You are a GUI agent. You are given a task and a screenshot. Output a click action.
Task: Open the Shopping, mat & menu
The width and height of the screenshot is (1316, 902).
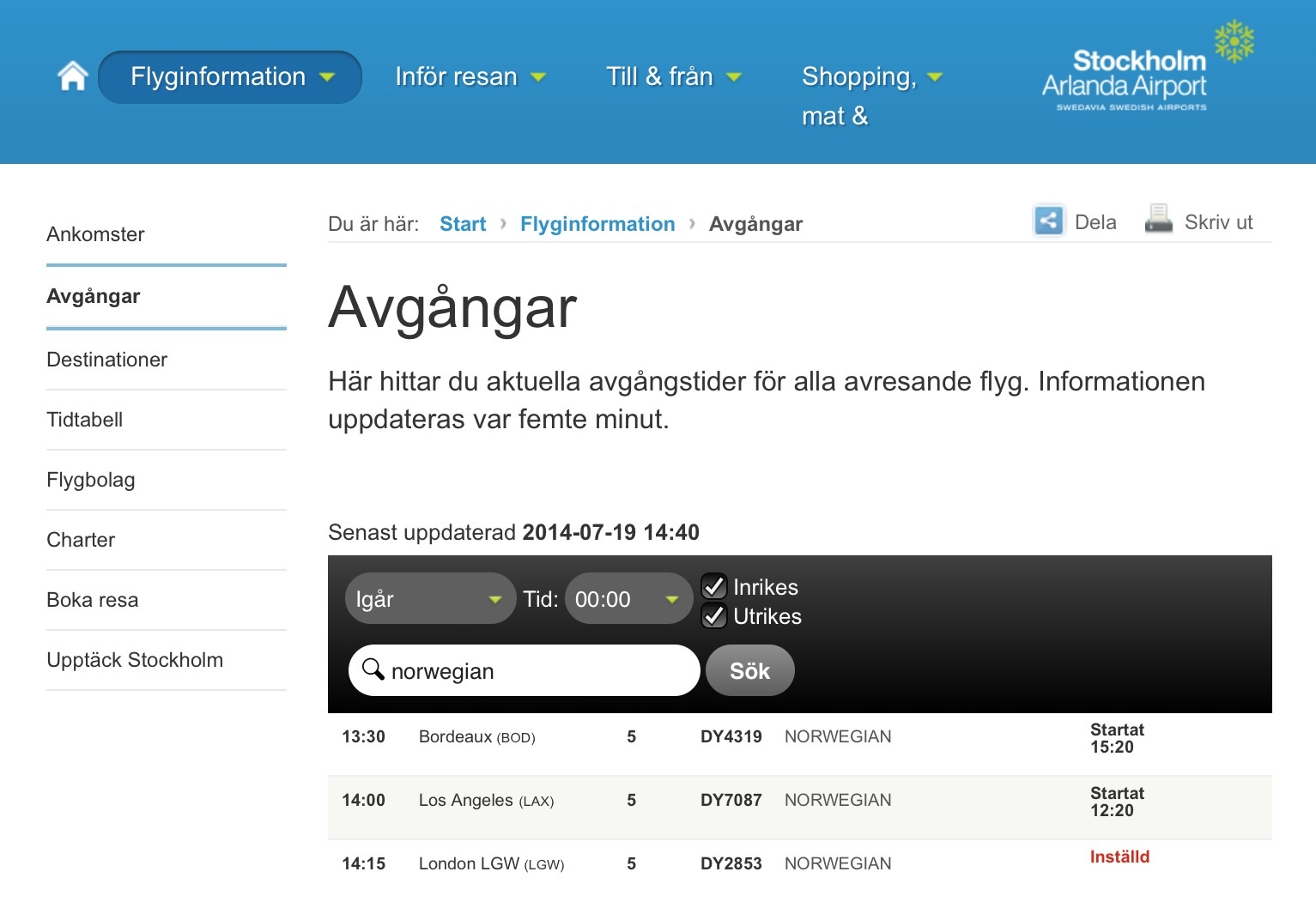(x=870, y=78)
